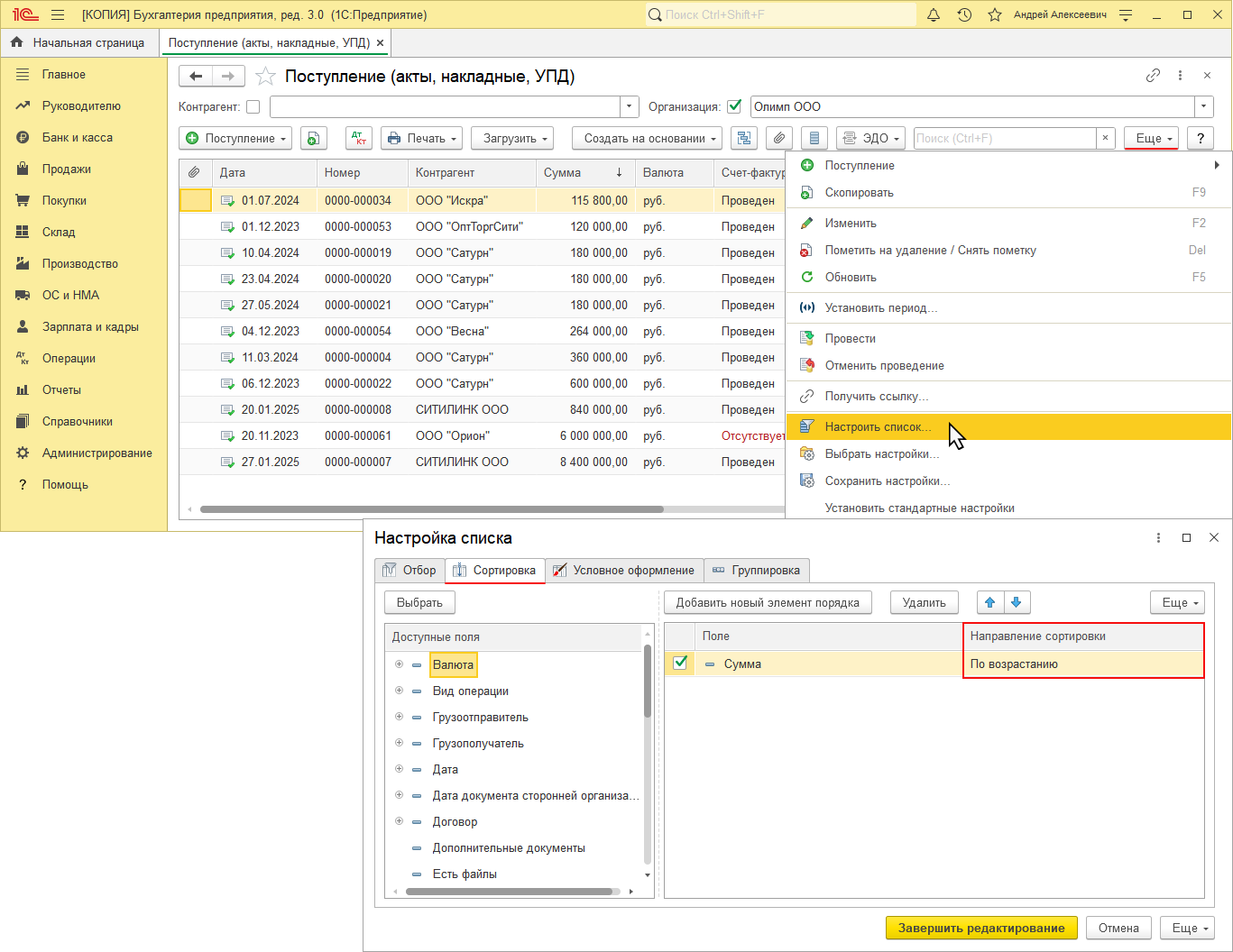
Task: Open Еще menu beside the blue arrows
Action: [x=1178, y=602]
